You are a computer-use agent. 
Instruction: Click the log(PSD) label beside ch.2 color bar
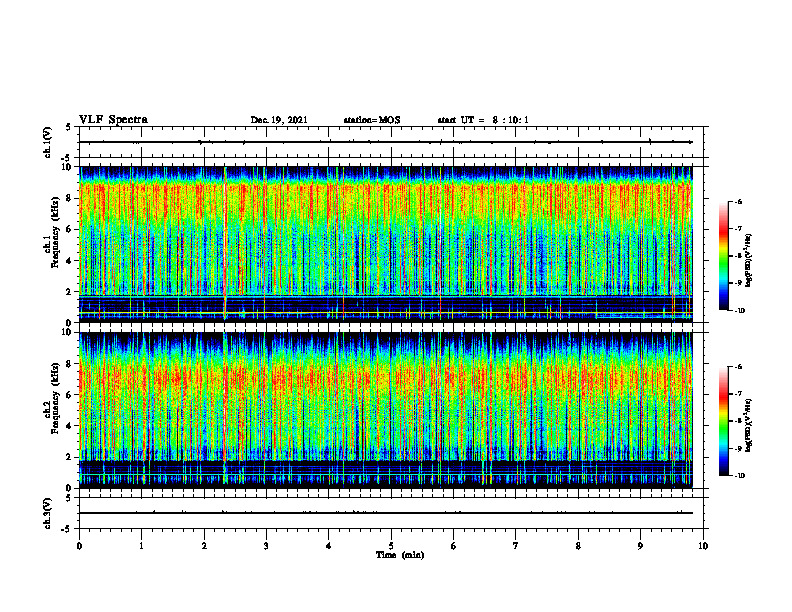[x=749, y=426]
